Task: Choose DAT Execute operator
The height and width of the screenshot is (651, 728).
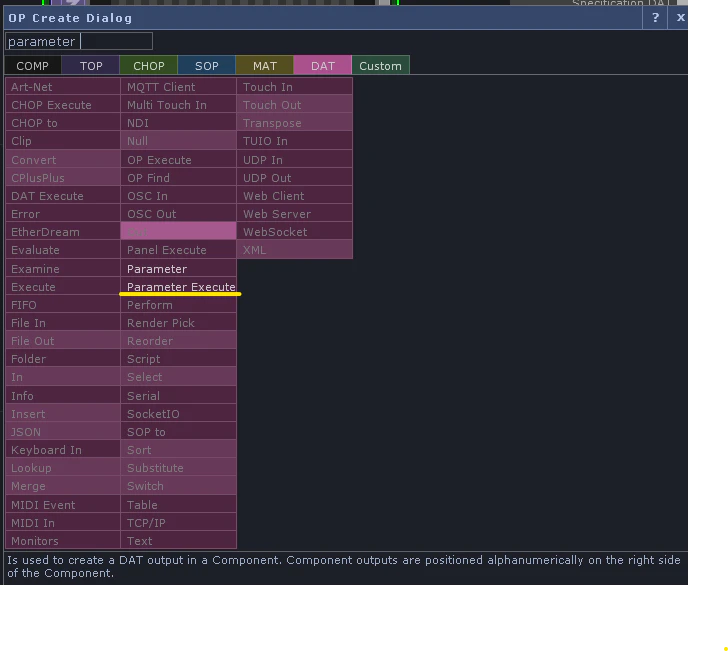Action: (63, 196)
